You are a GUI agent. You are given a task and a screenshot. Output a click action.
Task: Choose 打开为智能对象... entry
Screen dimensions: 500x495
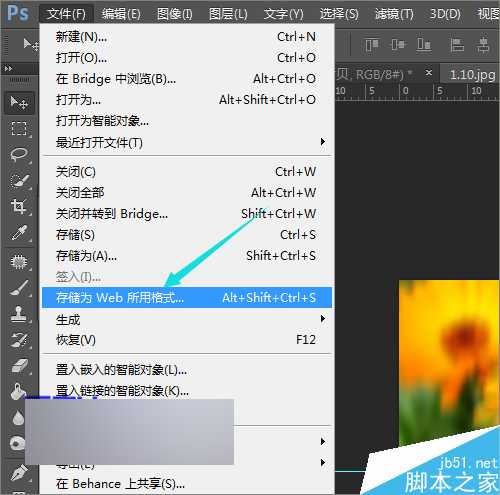coord(187,121)
